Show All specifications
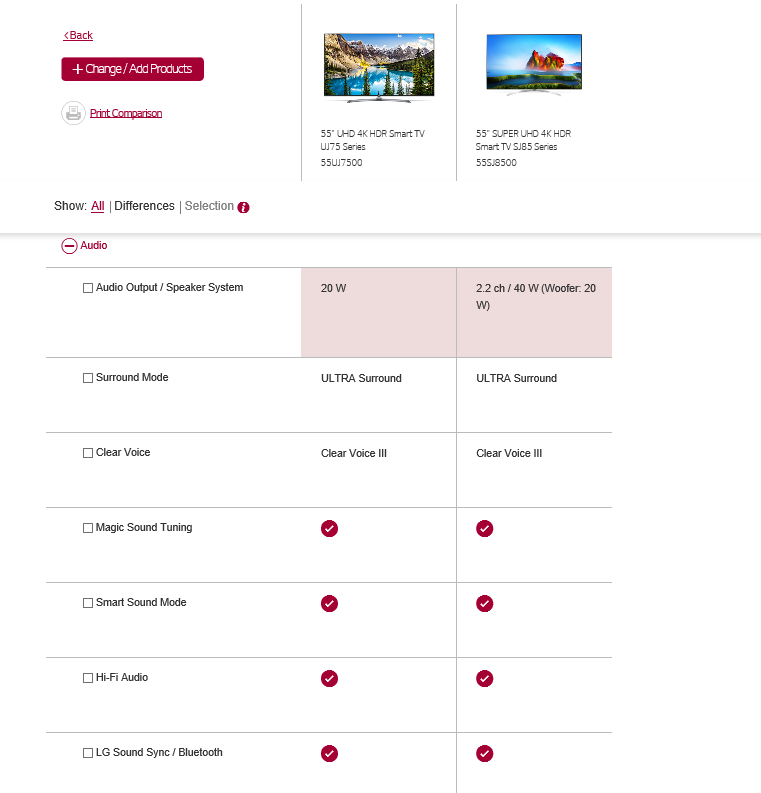Viewport: 761px width, 793px height. click(x=97, y=206)
